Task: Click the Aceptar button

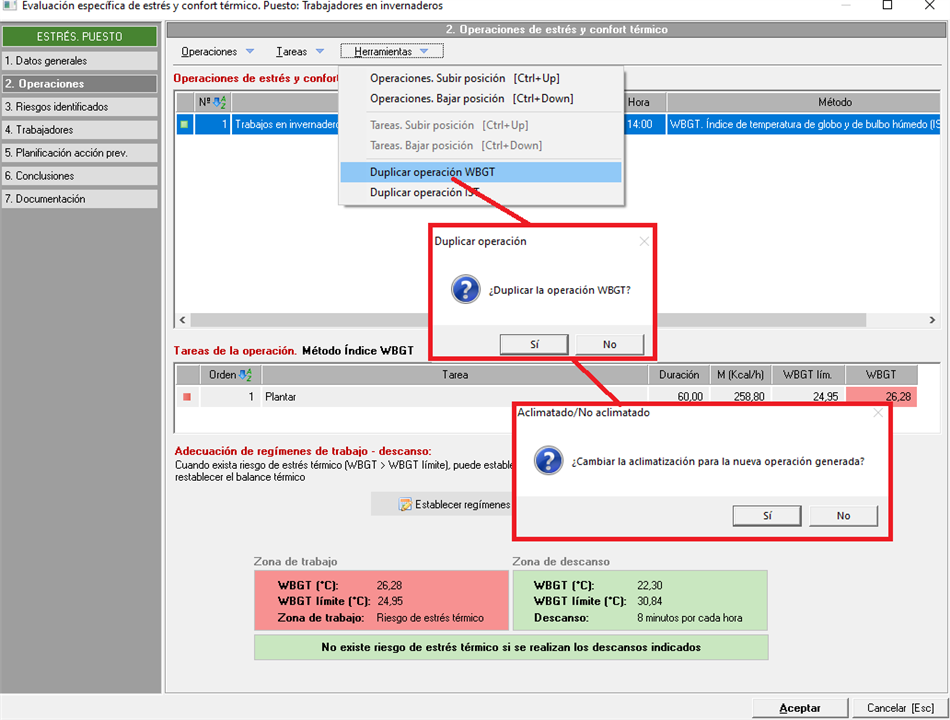Action: click(800, 708)
